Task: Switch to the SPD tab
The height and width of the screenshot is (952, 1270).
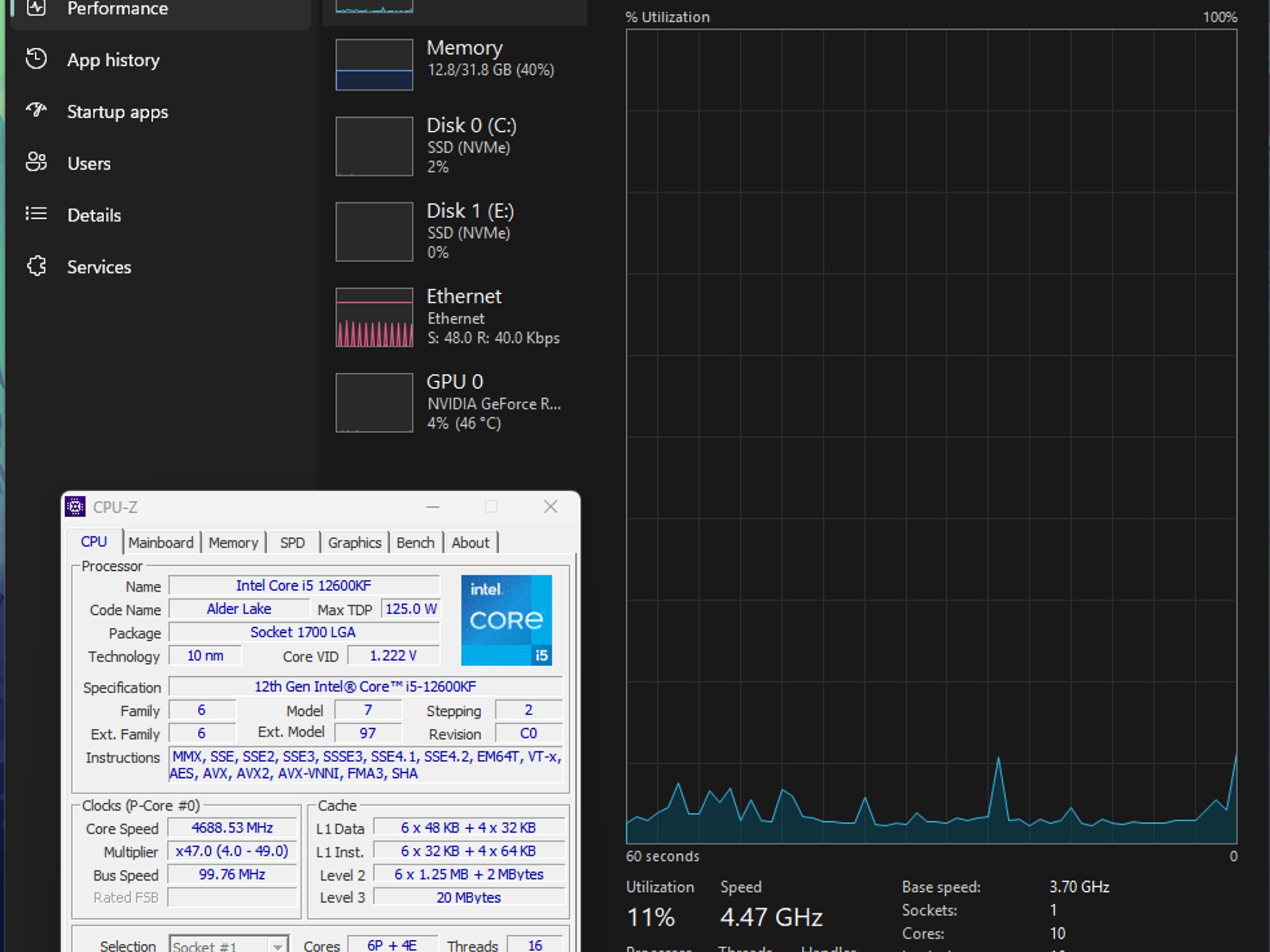Action: pos(292,542)
